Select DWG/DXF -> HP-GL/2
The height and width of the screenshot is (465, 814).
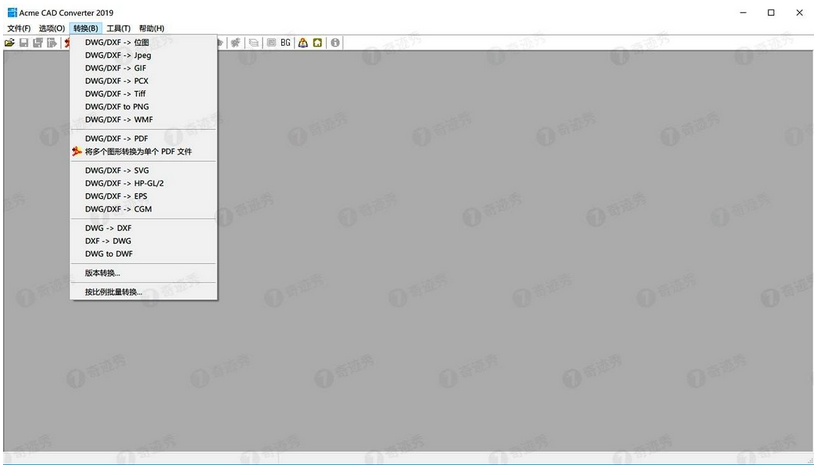(x=143, y=183)
